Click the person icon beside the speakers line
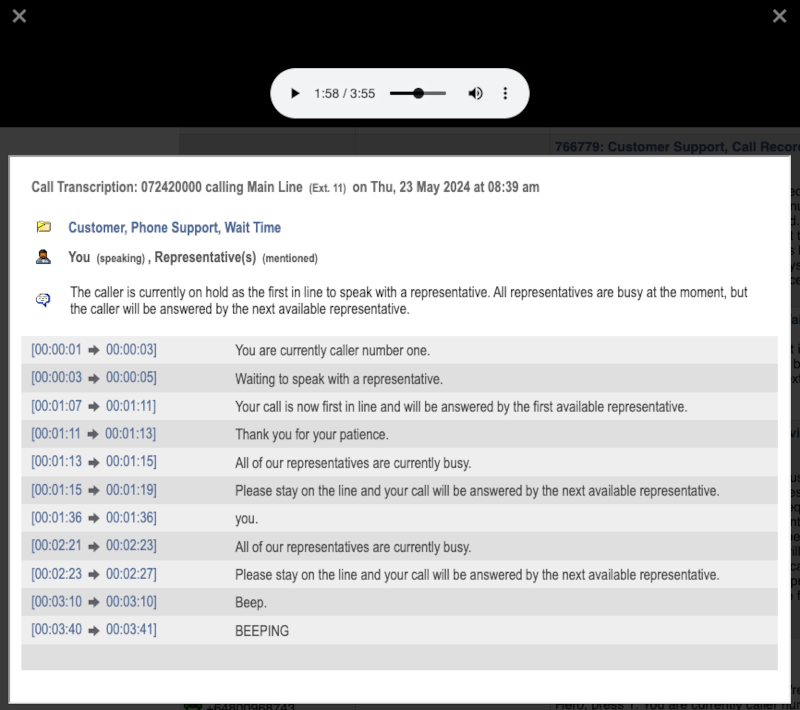This screenshot has height=710, width=800. [43, 257]
